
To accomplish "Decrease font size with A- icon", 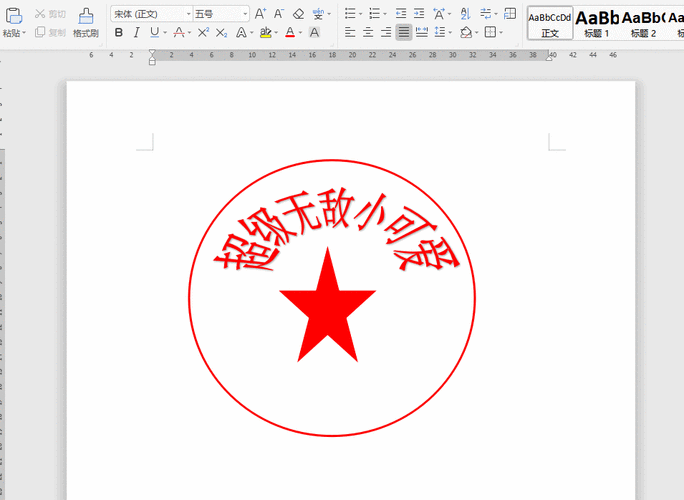I will [x=278, y=14].
